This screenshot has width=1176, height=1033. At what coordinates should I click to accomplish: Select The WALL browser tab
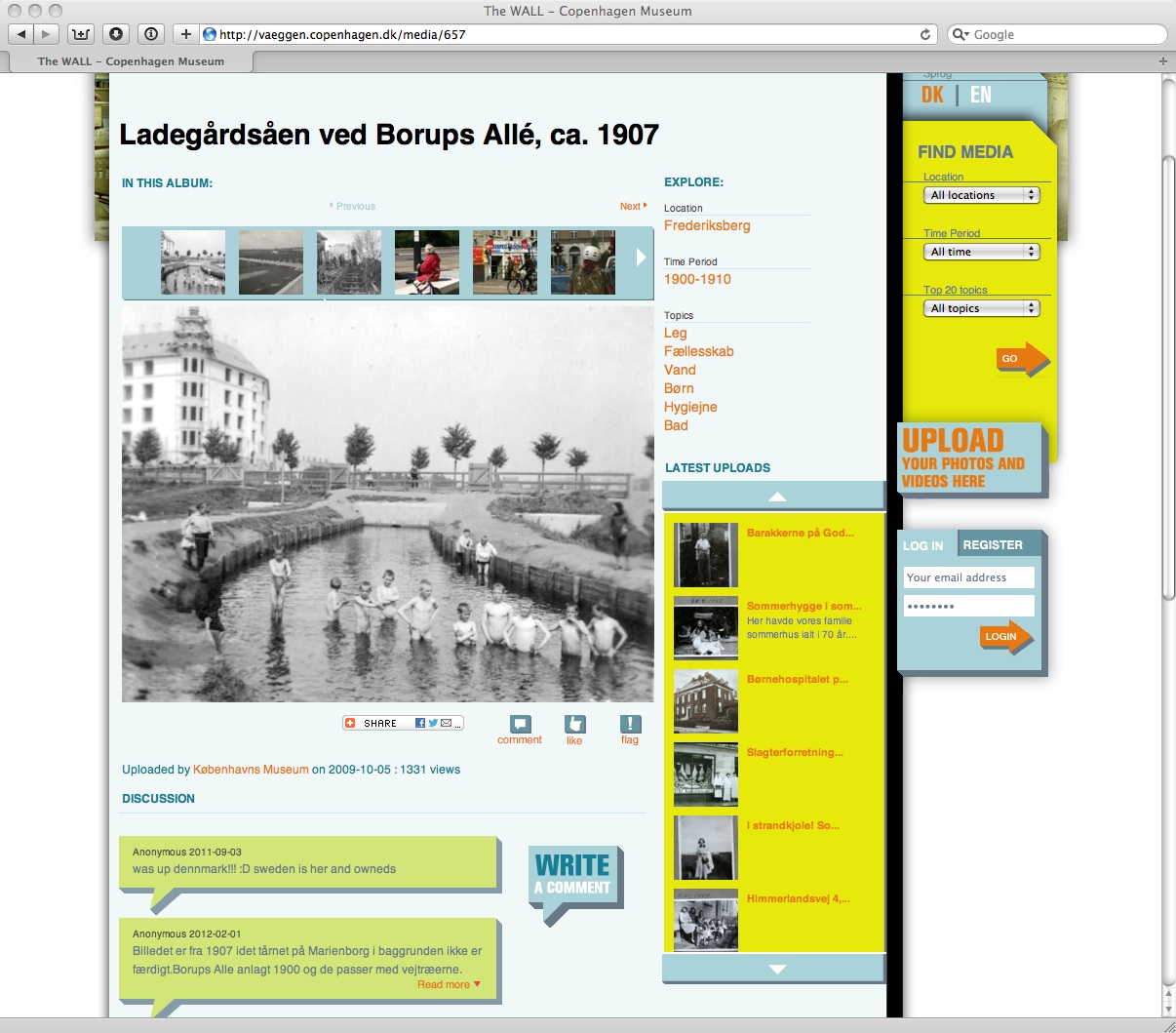pos(130,60)
